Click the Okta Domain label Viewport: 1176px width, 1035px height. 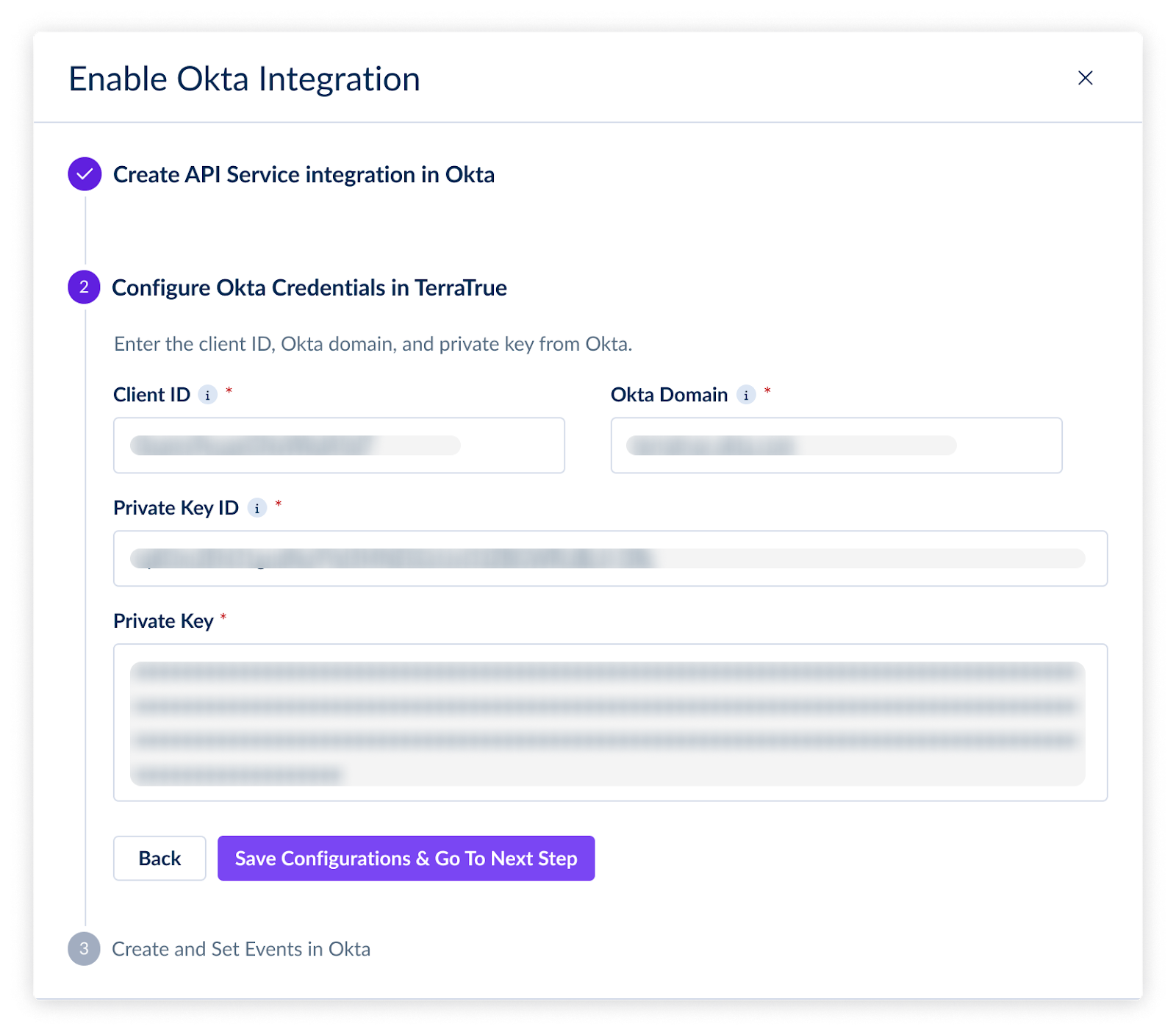669,395
